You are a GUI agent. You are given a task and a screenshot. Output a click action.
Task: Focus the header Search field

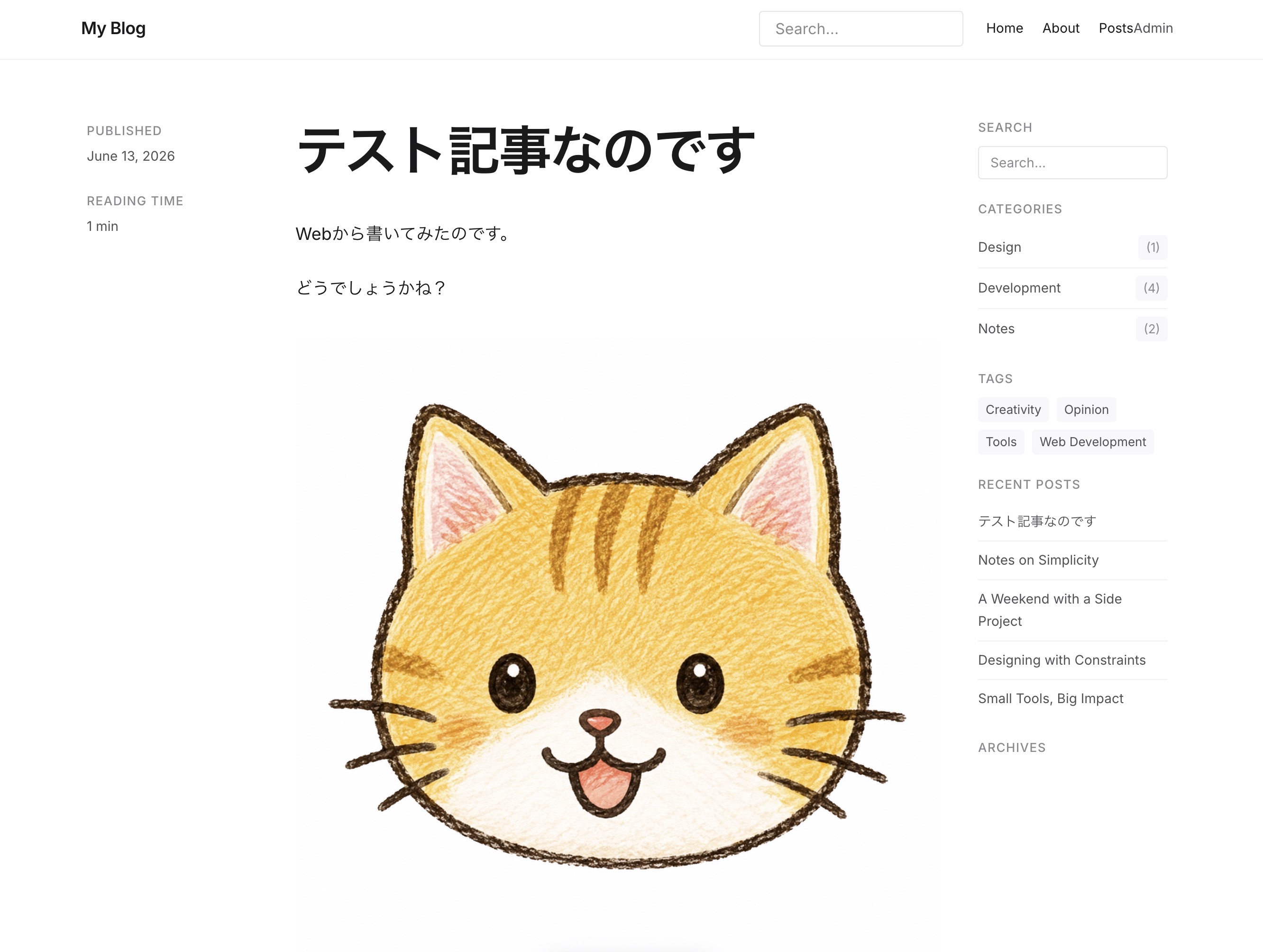860,28
